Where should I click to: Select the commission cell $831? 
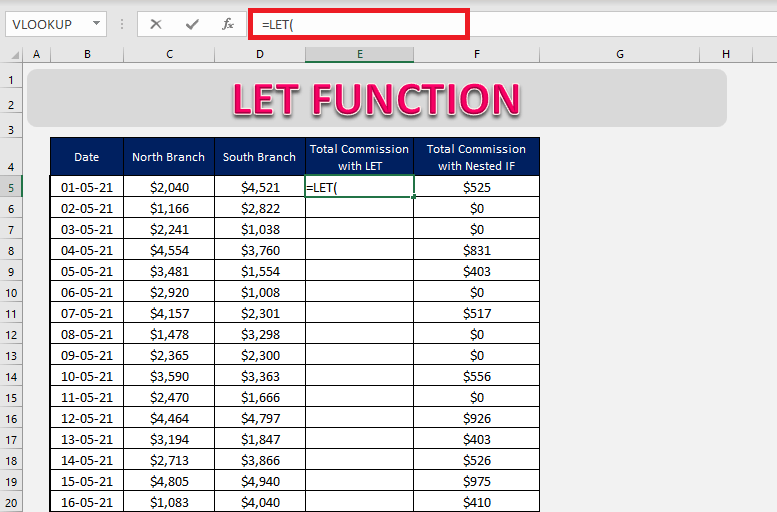[x=477, y=250]
